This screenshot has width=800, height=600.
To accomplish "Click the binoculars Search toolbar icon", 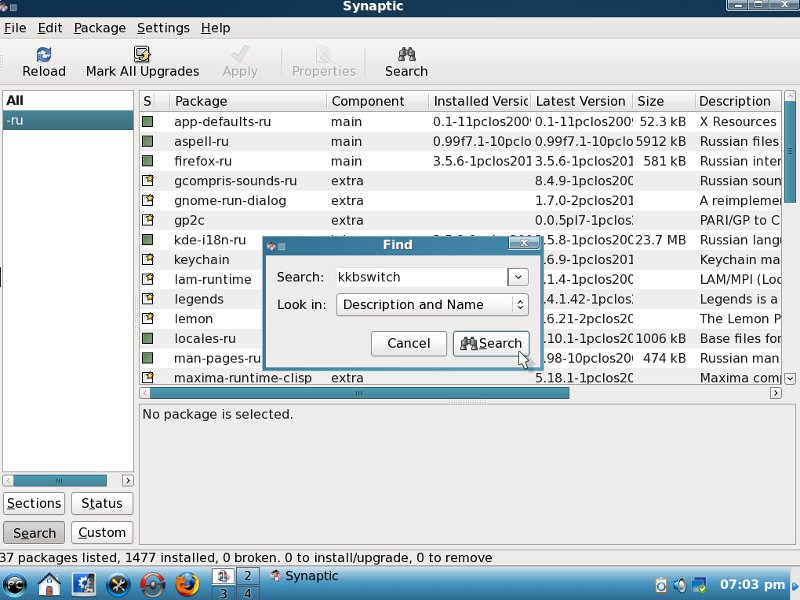I will click(406, 55).
